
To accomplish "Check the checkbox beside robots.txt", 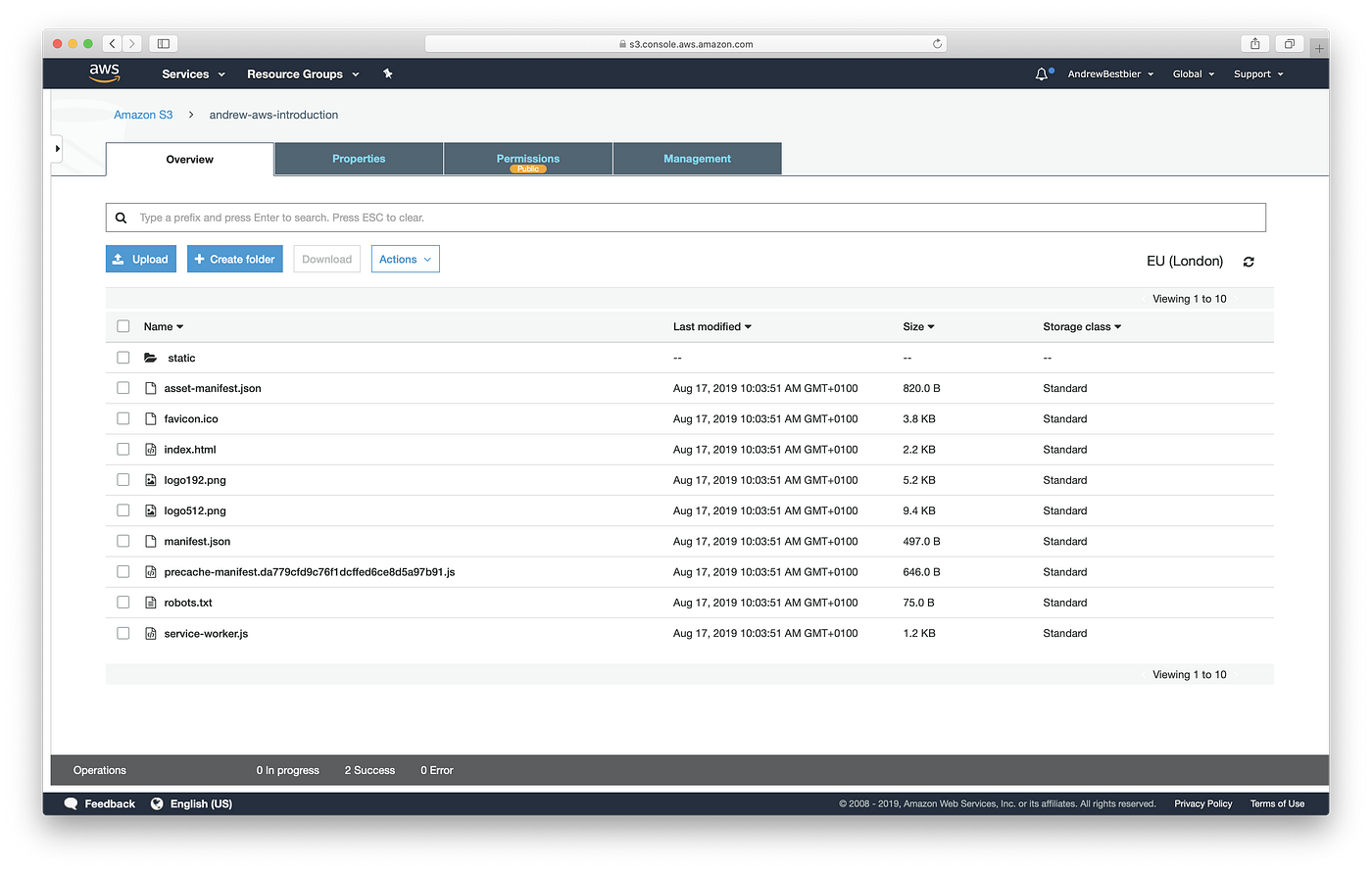I will (122, 602).
